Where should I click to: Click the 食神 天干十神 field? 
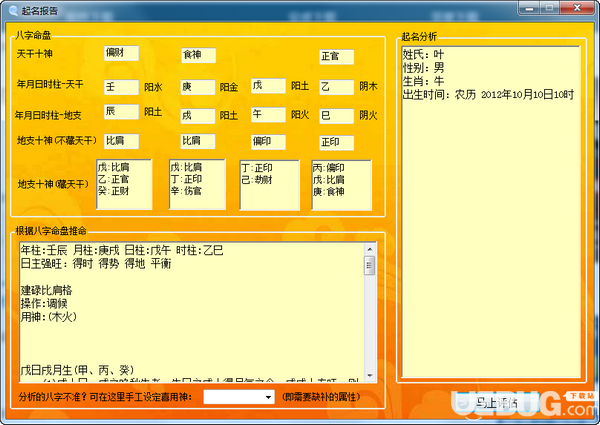[x=198, y=55]
